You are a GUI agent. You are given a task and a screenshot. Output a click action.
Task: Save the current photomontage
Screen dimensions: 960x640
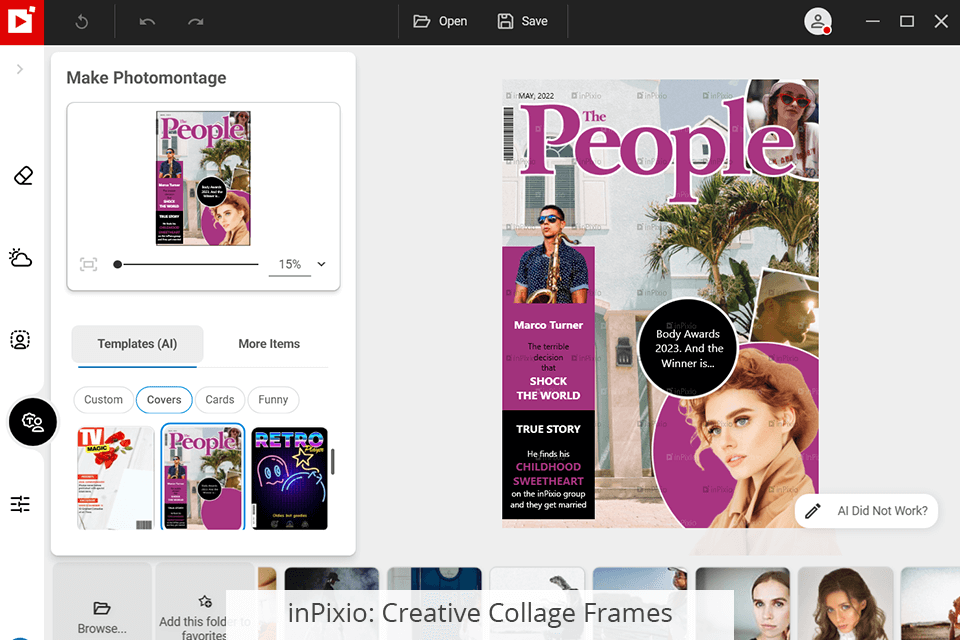pyautogui.click(x=522, y=21)
